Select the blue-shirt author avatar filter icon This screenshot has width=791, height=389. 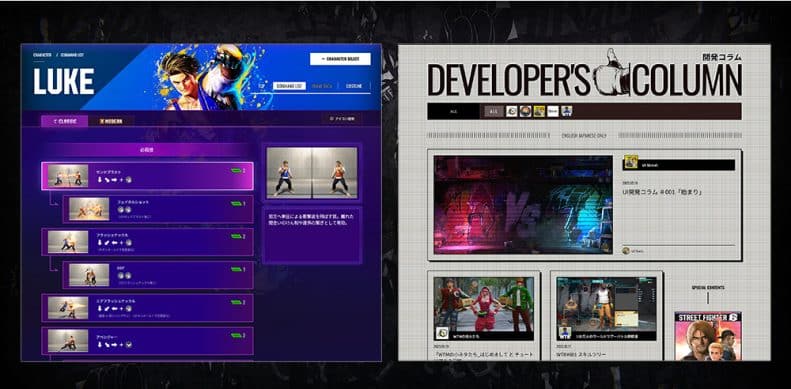tap(567, 112)
